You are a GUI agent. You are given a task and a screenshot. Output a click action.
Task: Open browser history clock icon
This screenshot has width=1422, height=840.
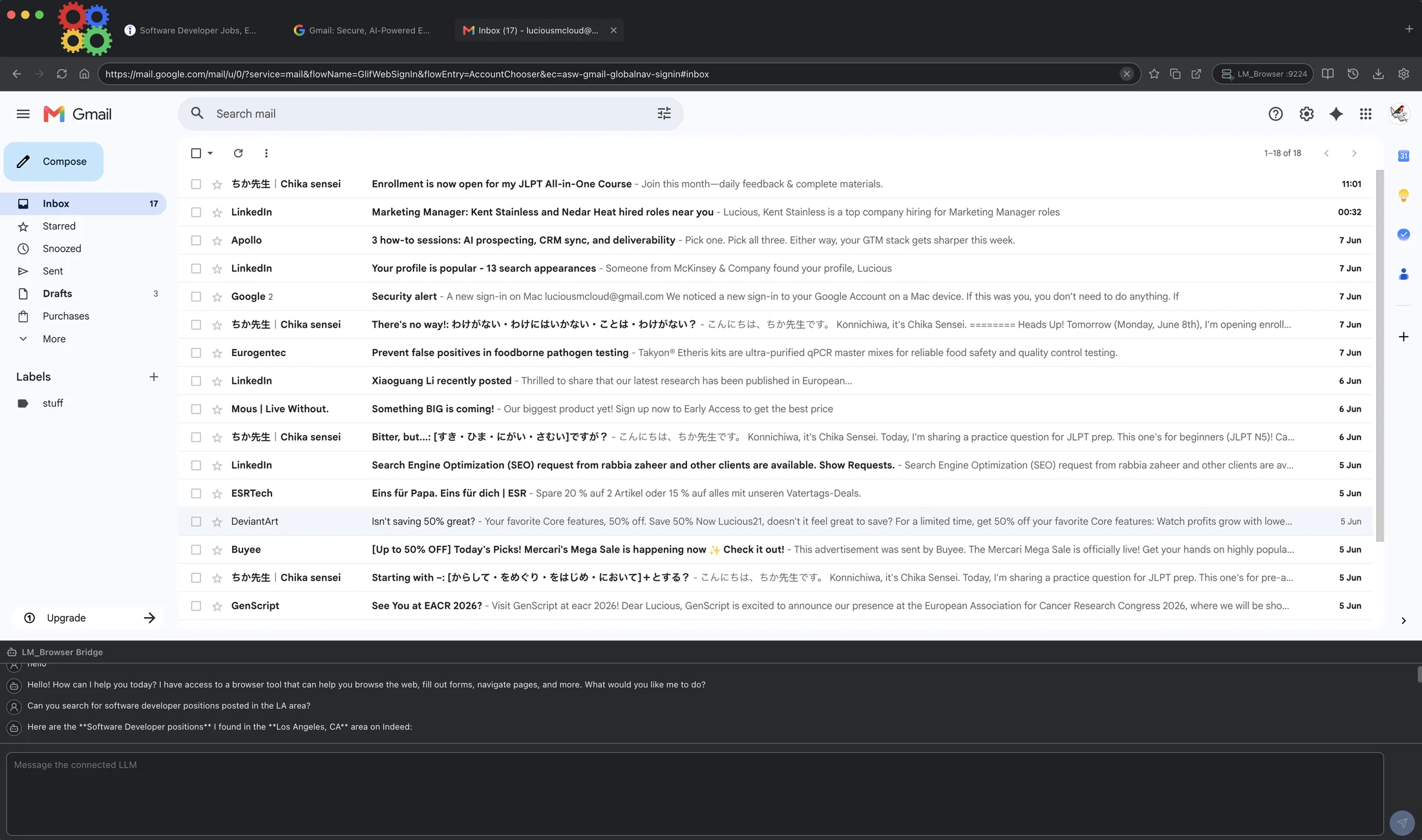(x=1353, y=74)
